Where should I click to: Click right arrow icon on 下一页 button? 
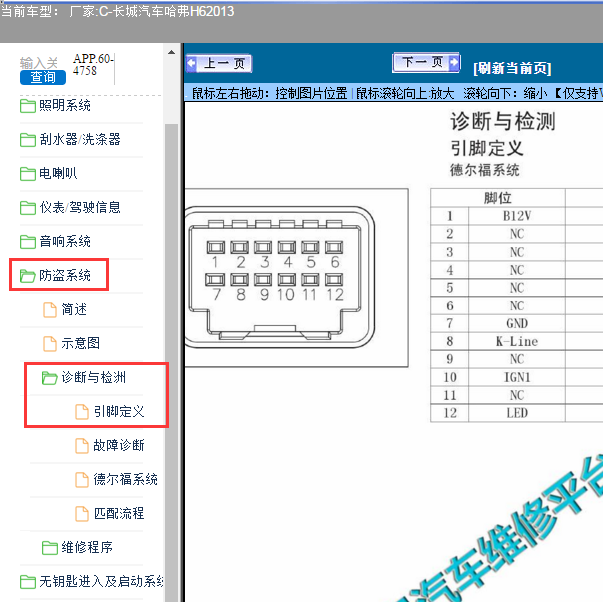pos(454,62)
